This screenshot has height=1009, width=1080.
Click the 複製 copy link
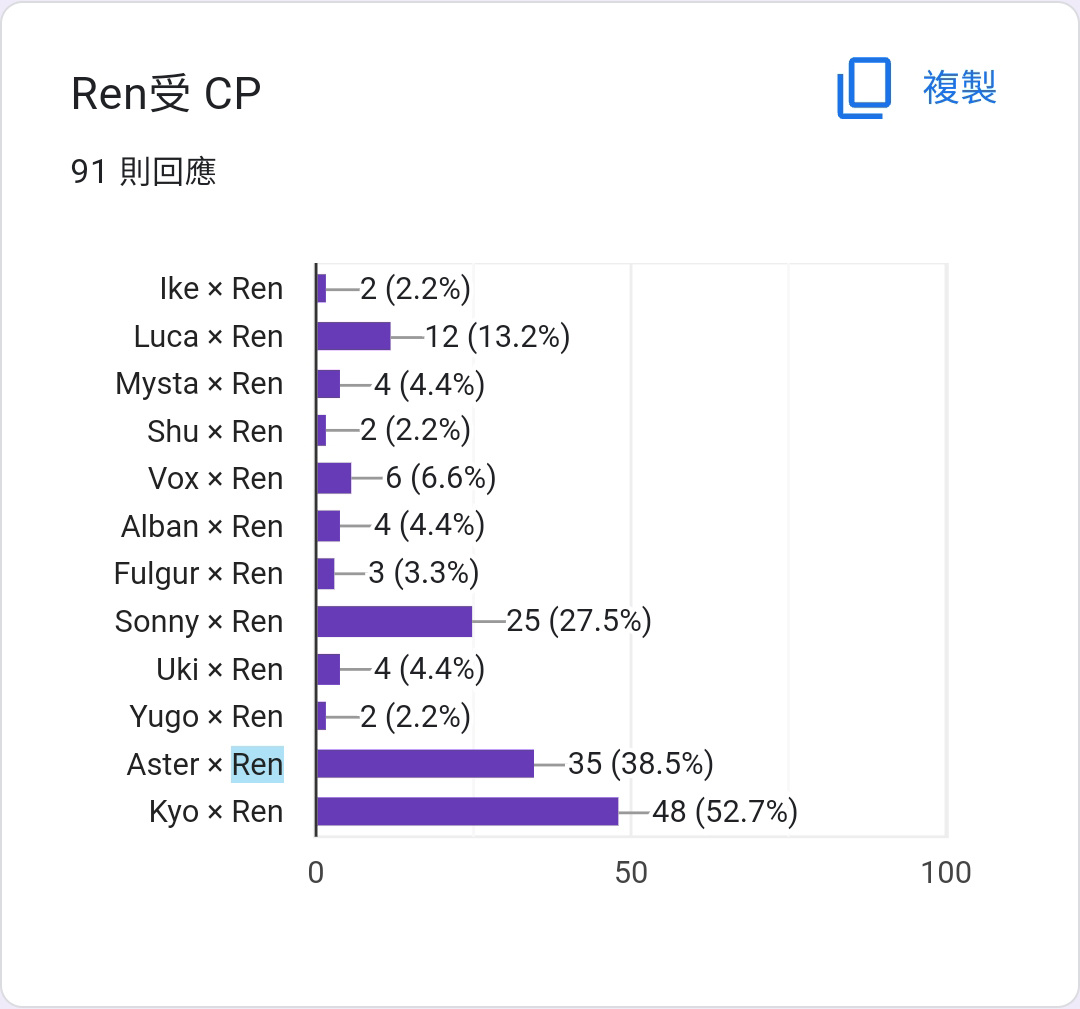tap(959, 87)
